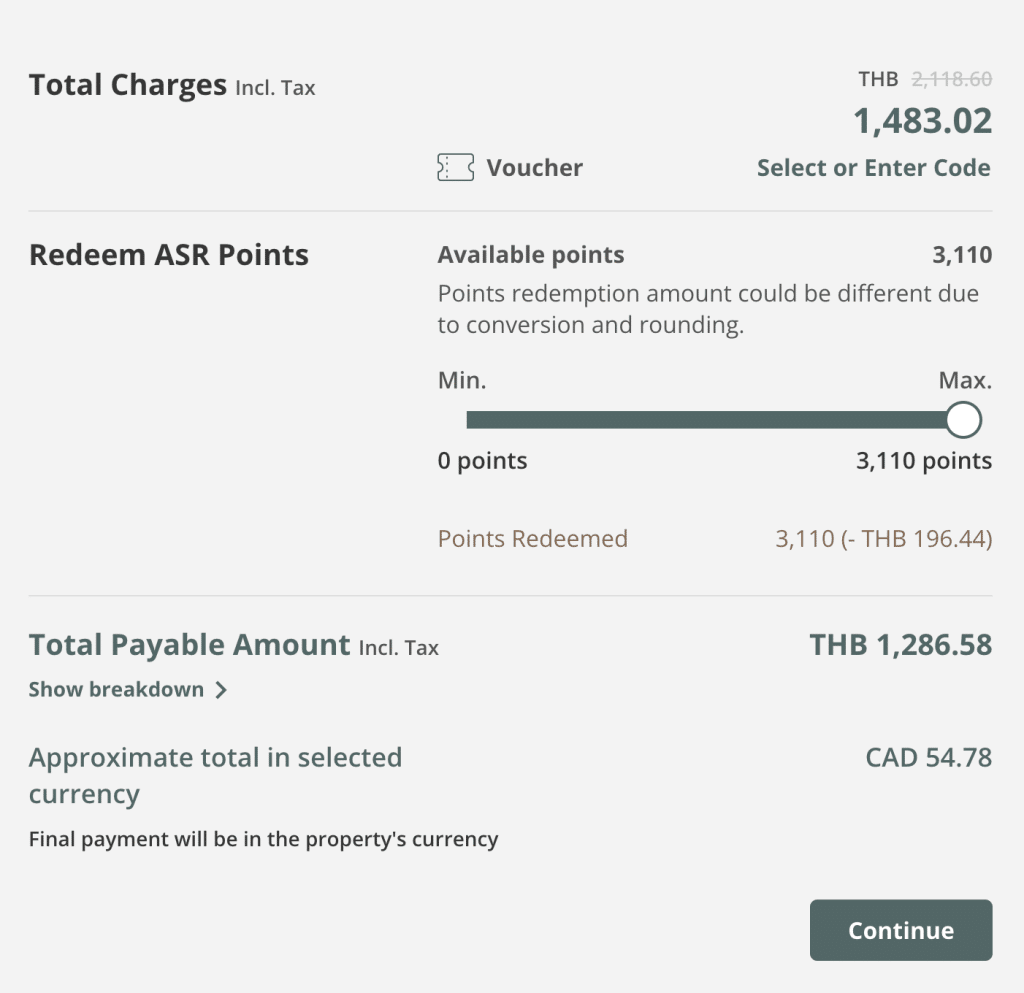The height and width of the screenshot is (993, 1024).
Task: Click the 3,110 points maximum value
Action: pos(924,461)
